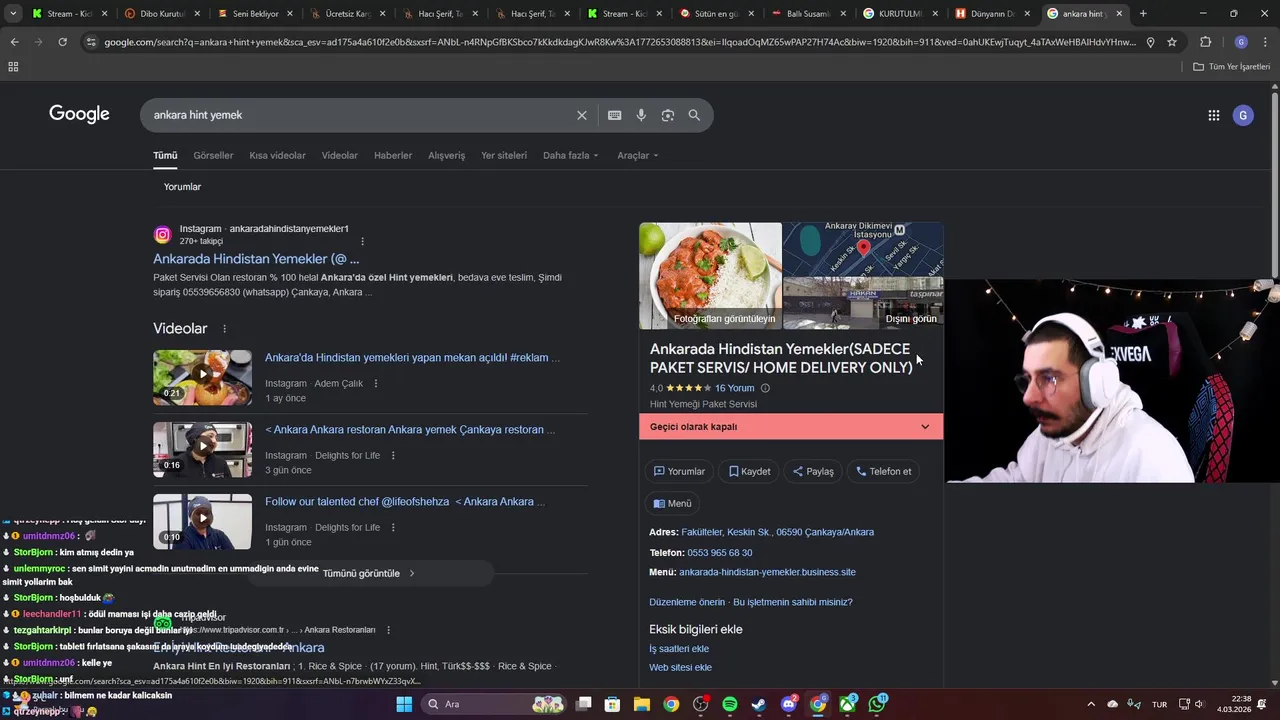
Task: Go back with the browser back arrow
Action: (x=14, y=42)
